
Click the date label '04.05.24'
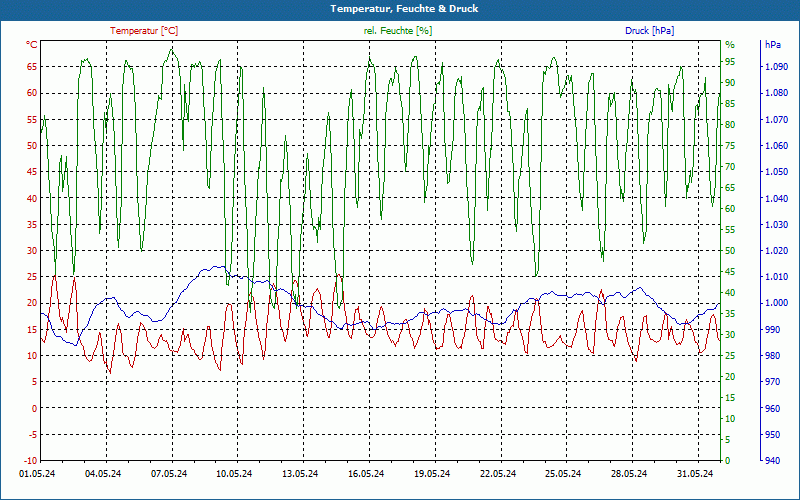[x=103, y=474]
